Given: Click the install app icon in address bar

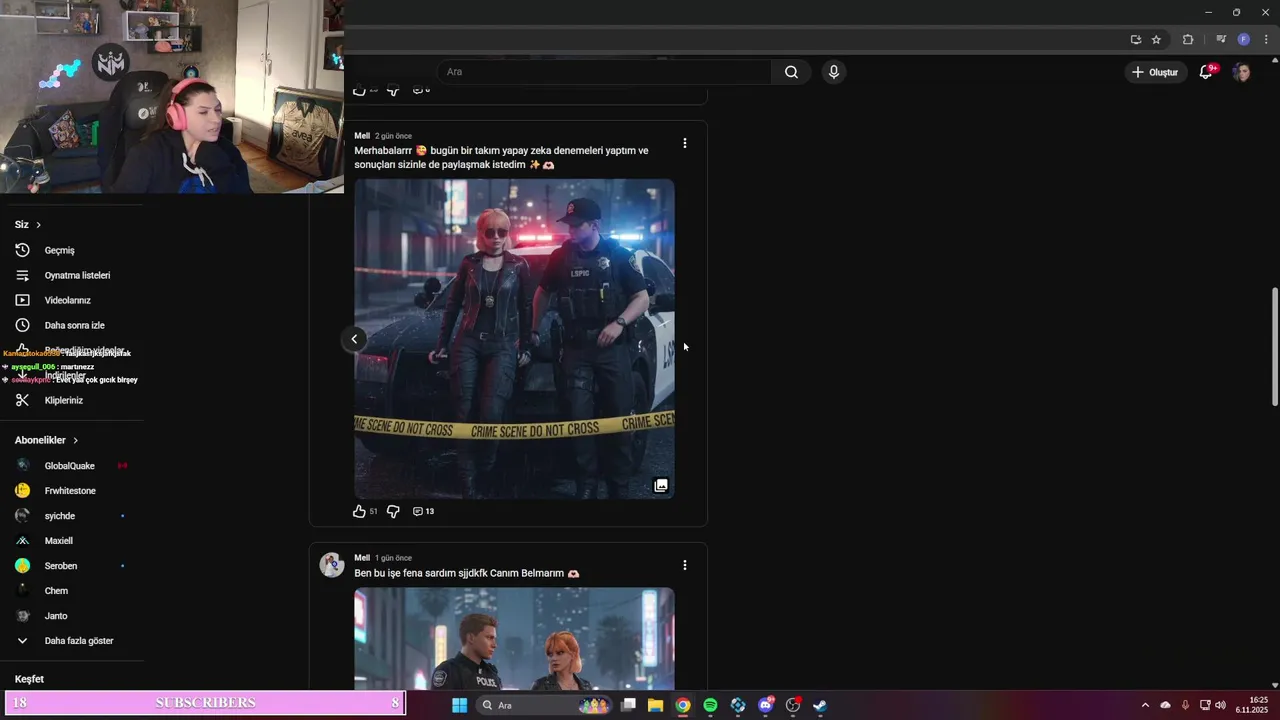Looking at the screenshot, I should pyautogui.click(x=1136, y=40).
